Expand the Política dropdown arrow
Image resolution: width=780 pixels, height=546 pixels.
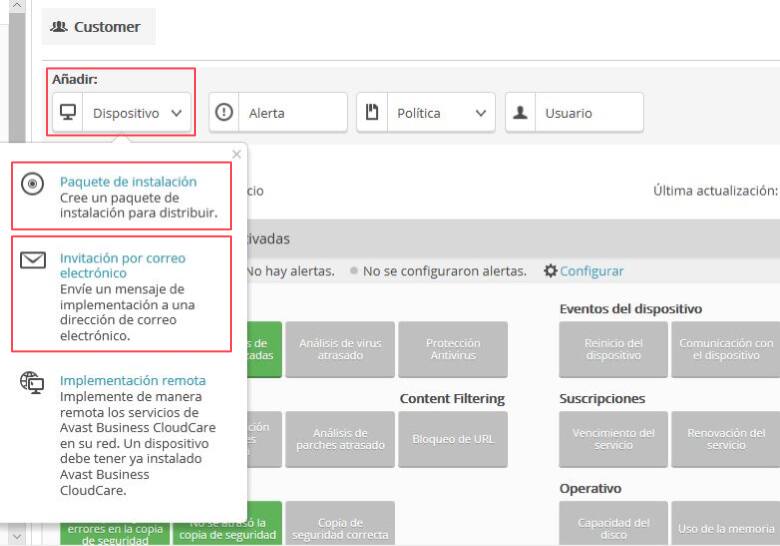[481, 113]
